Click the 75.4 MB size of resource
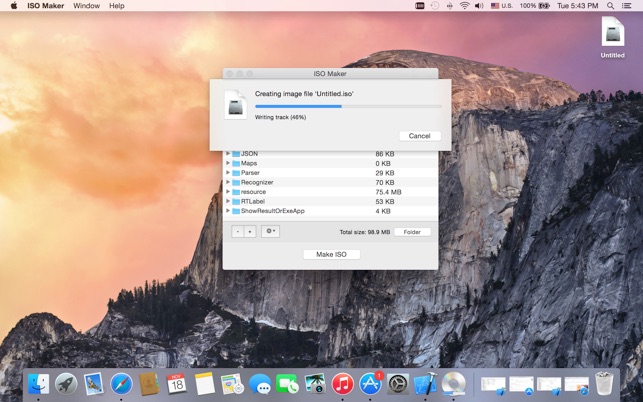Image resolution: width=643 pixels, height=402 pixels. (x=388, y=192)
